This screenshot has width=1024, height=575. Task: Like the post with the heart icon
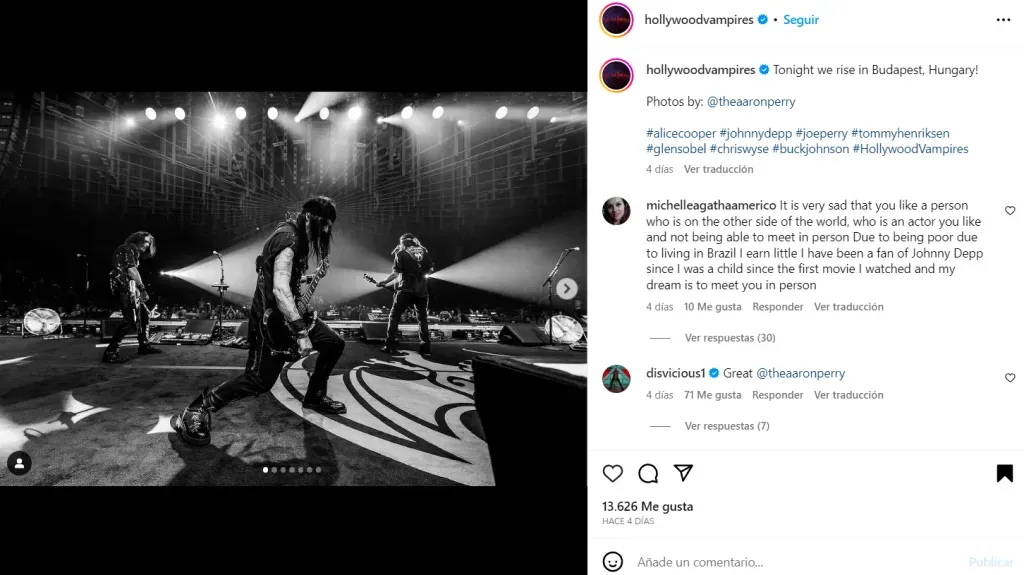tap(613, 473)
